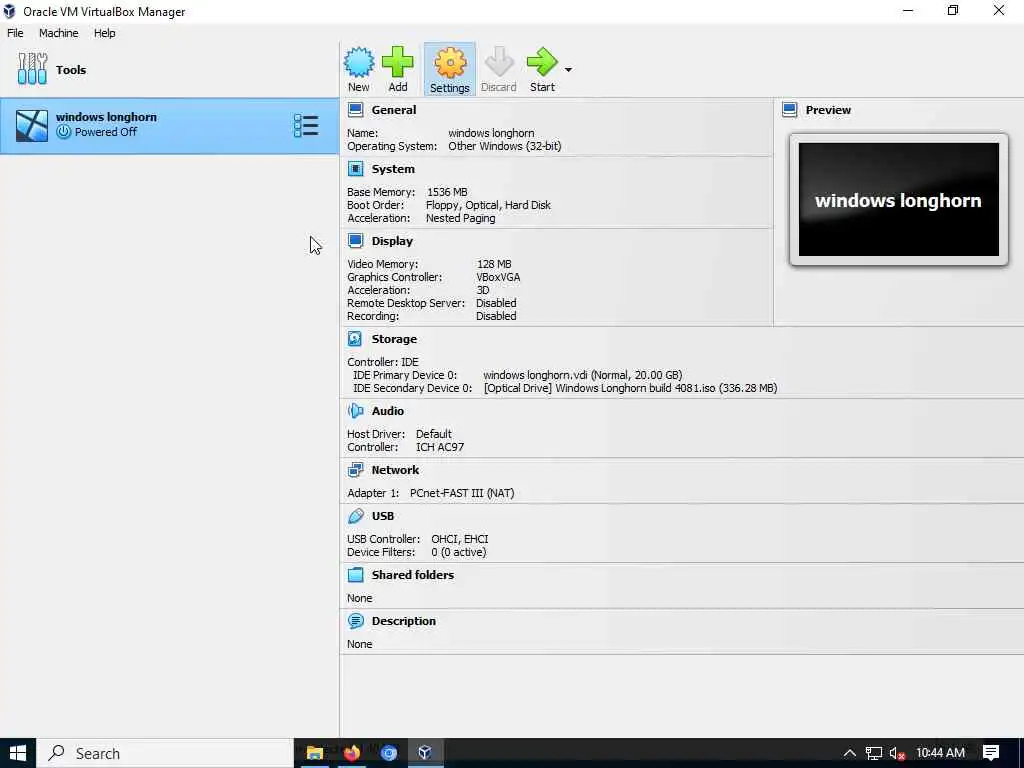This screenshot has height=768, width=1024.
Task: Click the taskbar Search box
Action: pyautogui.click(x=165, y=753)
